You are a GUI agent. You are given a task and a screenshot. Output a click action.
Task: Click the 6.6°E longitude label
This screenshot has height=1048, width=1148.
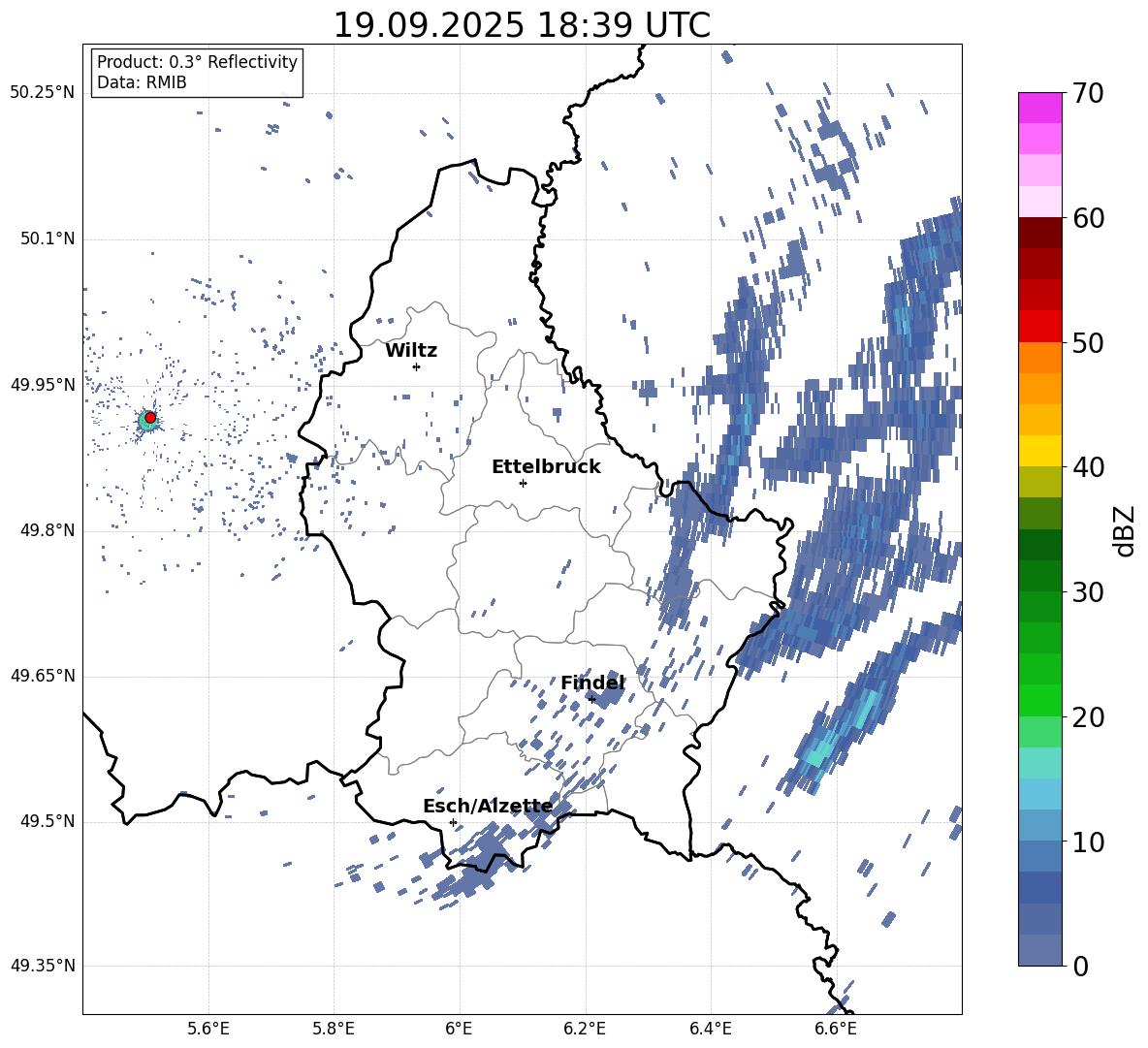836,1029
